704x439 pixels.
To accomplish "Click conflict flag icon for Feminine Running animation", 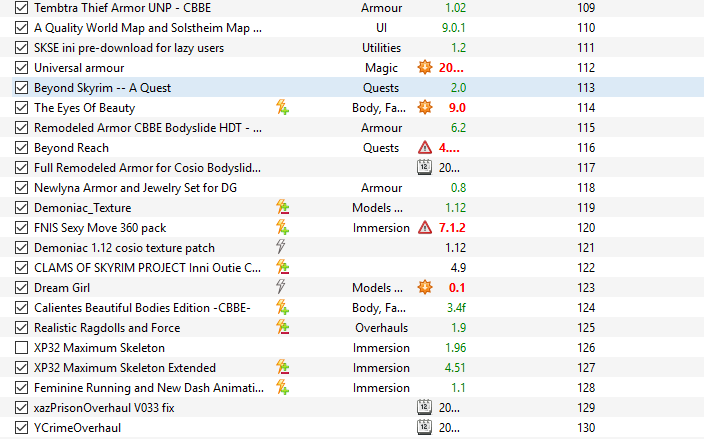I will 282,387.
